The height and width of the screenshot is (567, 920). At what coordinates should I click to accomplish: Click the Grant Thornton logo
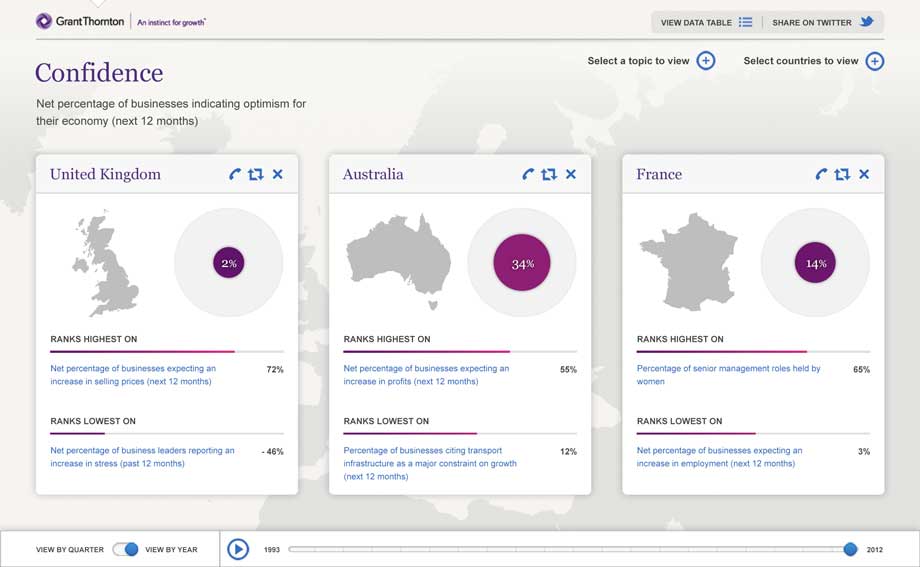coord(82,21)
